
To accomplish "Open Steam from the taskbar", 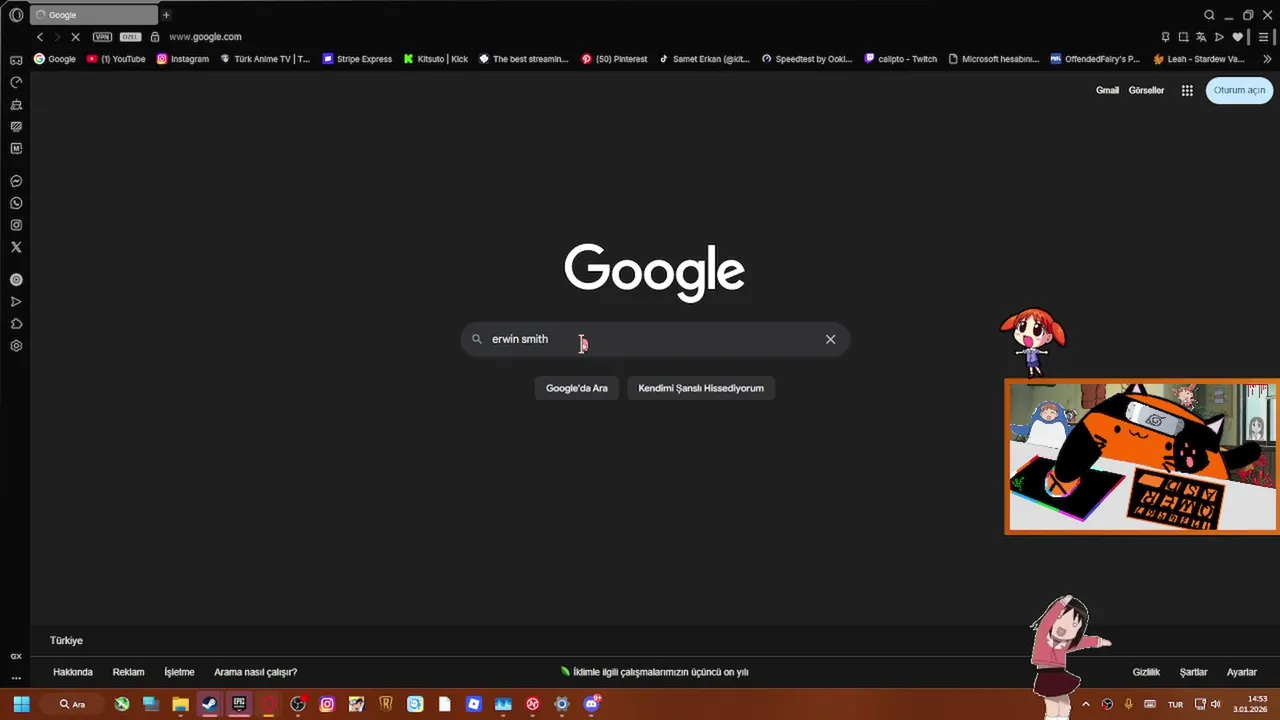I will pyautogui.click(x=209, y=704).
